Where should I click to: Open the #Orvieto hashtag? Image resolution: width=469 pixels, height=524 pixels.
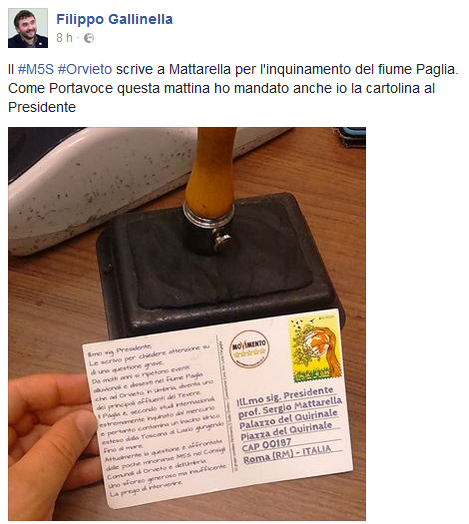click(85, 69)
